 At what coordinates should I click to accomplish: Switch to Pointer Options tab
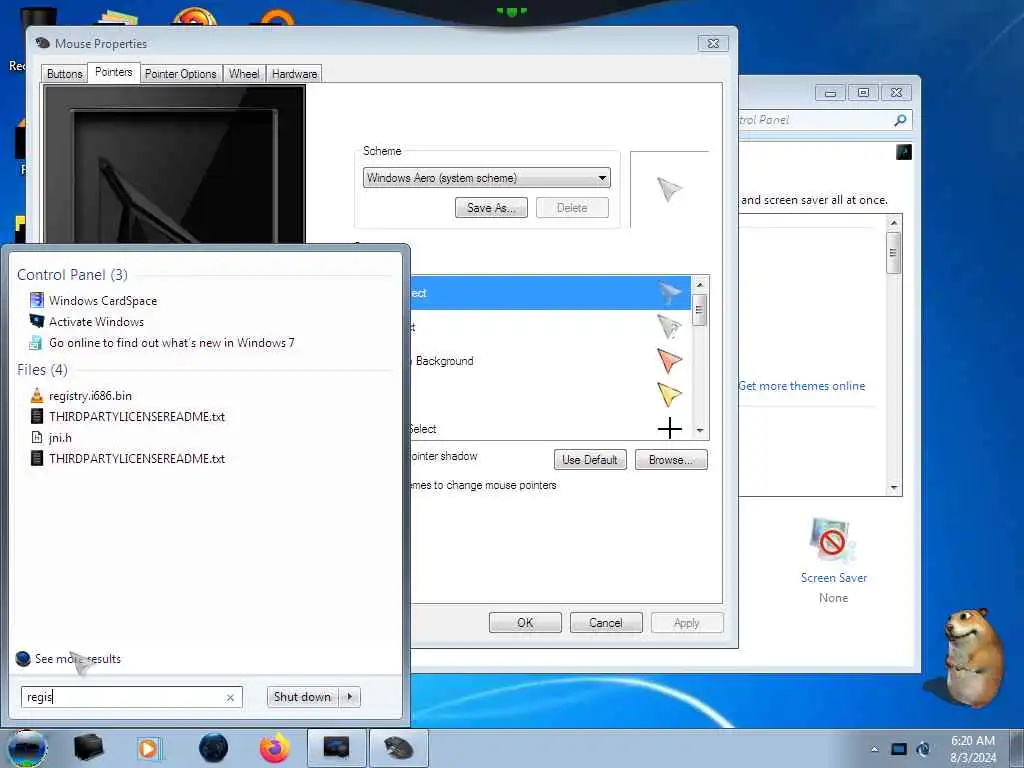[x=180, y=74]
